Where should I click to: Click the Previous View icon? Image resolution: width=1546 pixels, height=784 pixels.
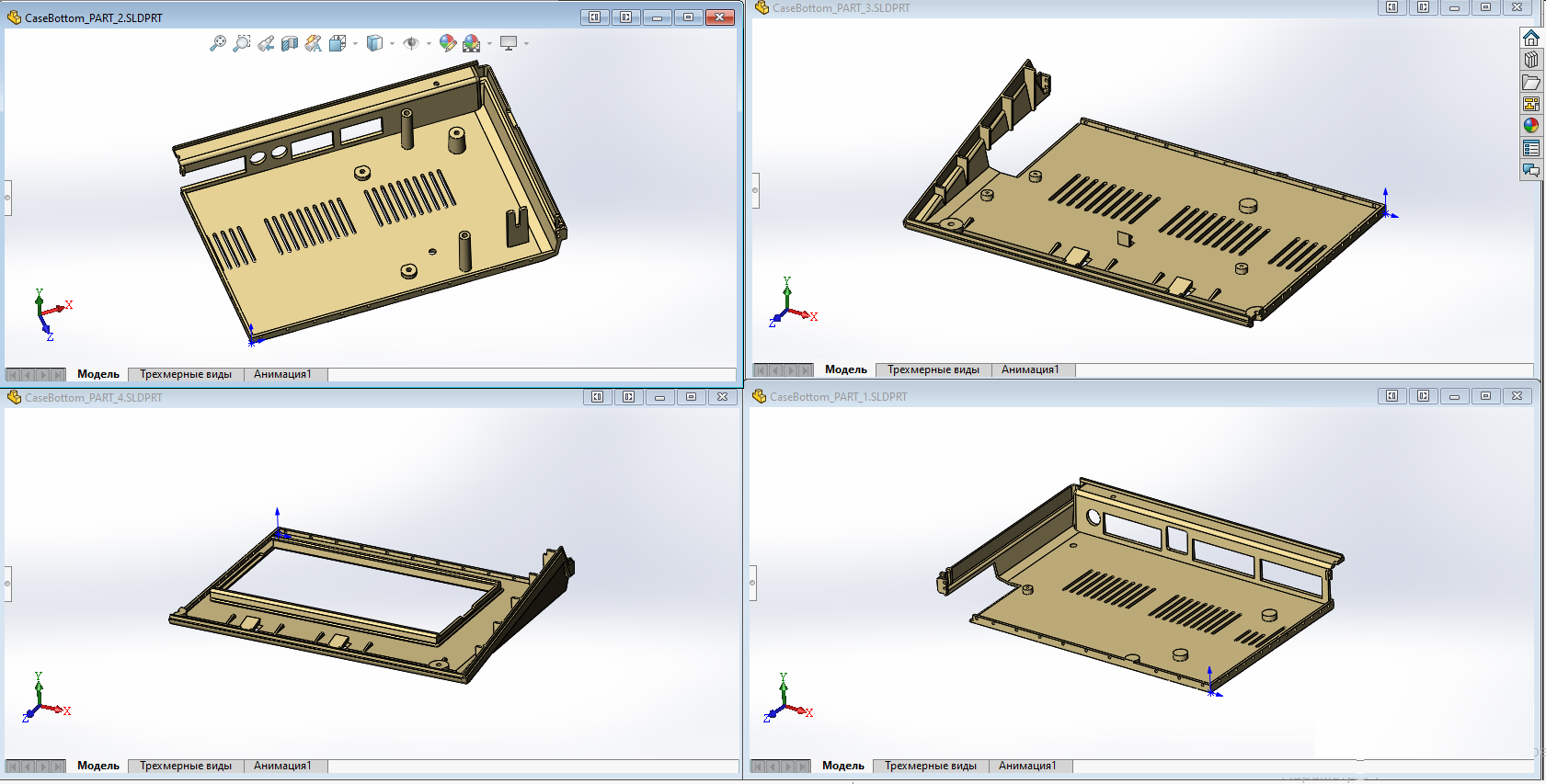pyautogui.click(x=266, y=43)
